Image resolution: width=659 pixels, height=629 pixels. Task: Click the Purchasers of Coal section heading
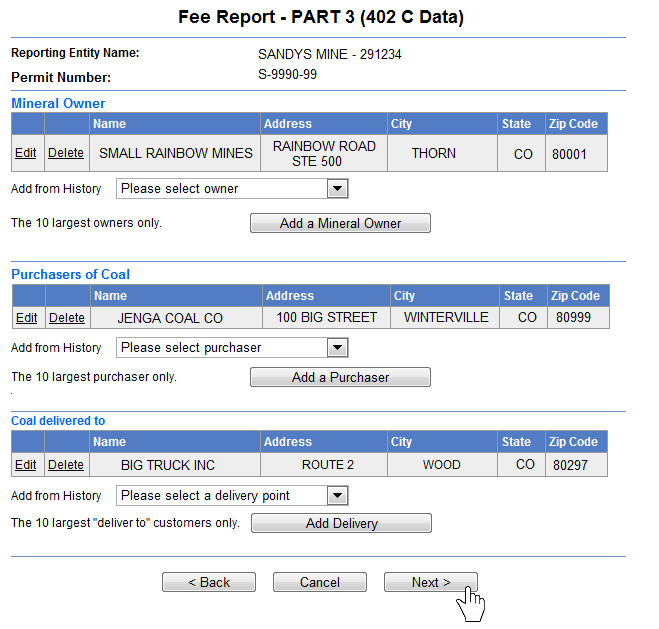[x=71, y=274]
